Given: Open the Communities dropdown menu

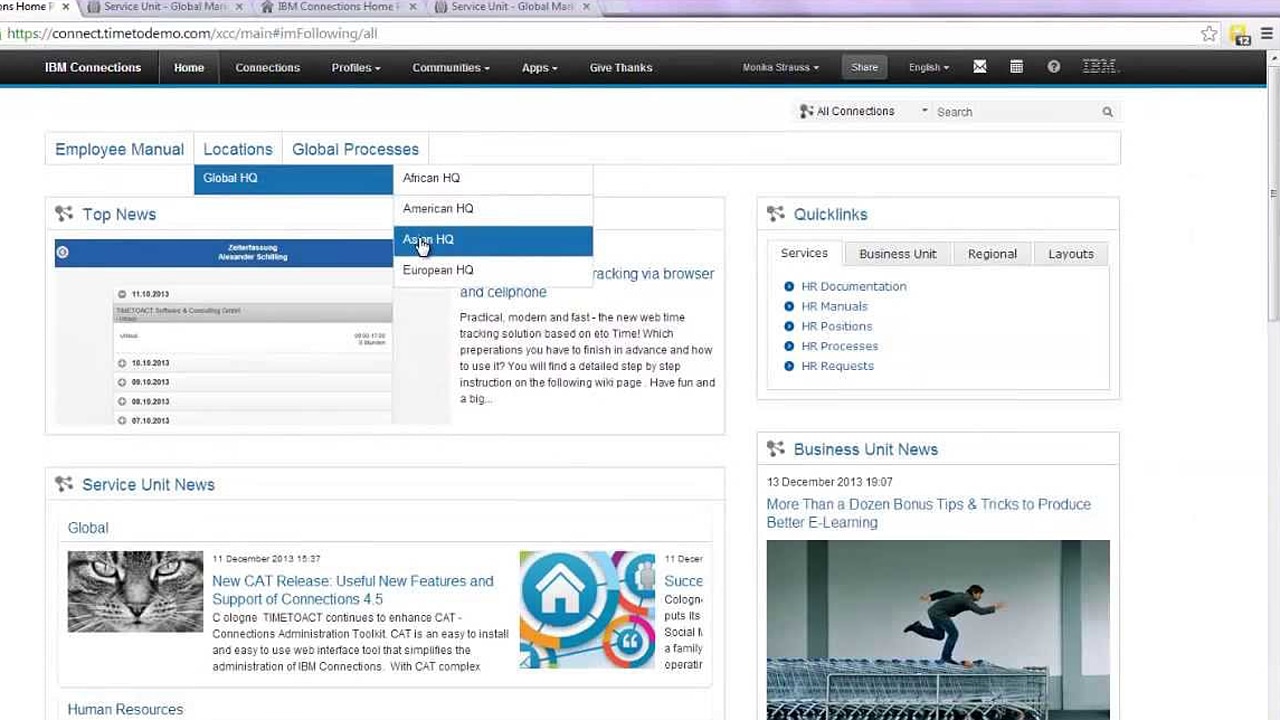Looking at the screenshot, I should pos(451,68).
